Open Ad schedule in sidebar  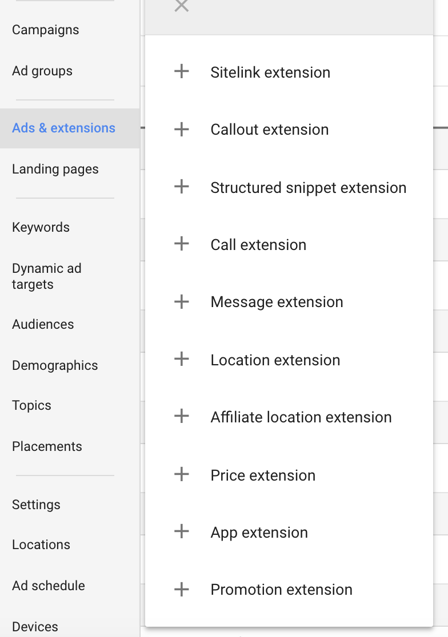pos(48,585)
